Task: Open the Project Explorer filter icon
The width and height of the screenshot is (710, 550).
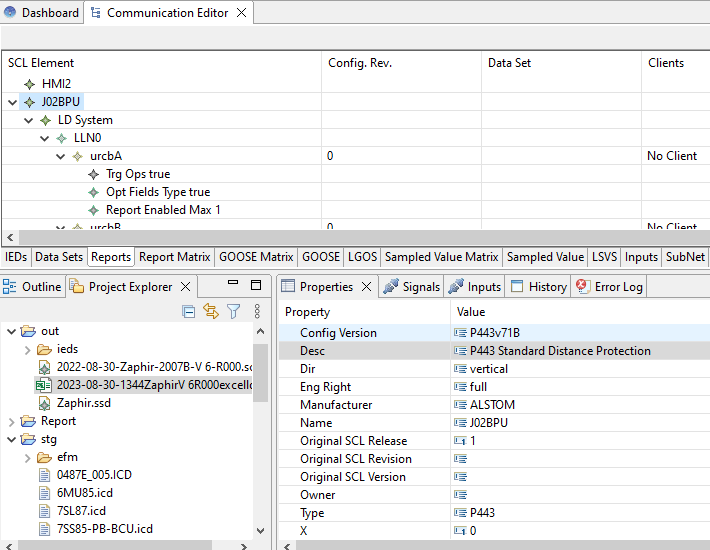Action: point(233,311)
